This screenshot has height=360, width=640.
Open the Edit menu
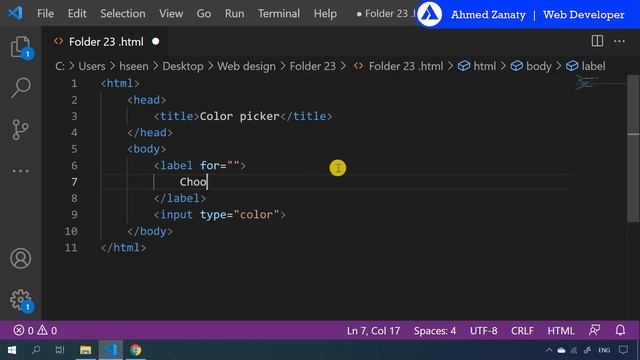[x=77, y=13]
